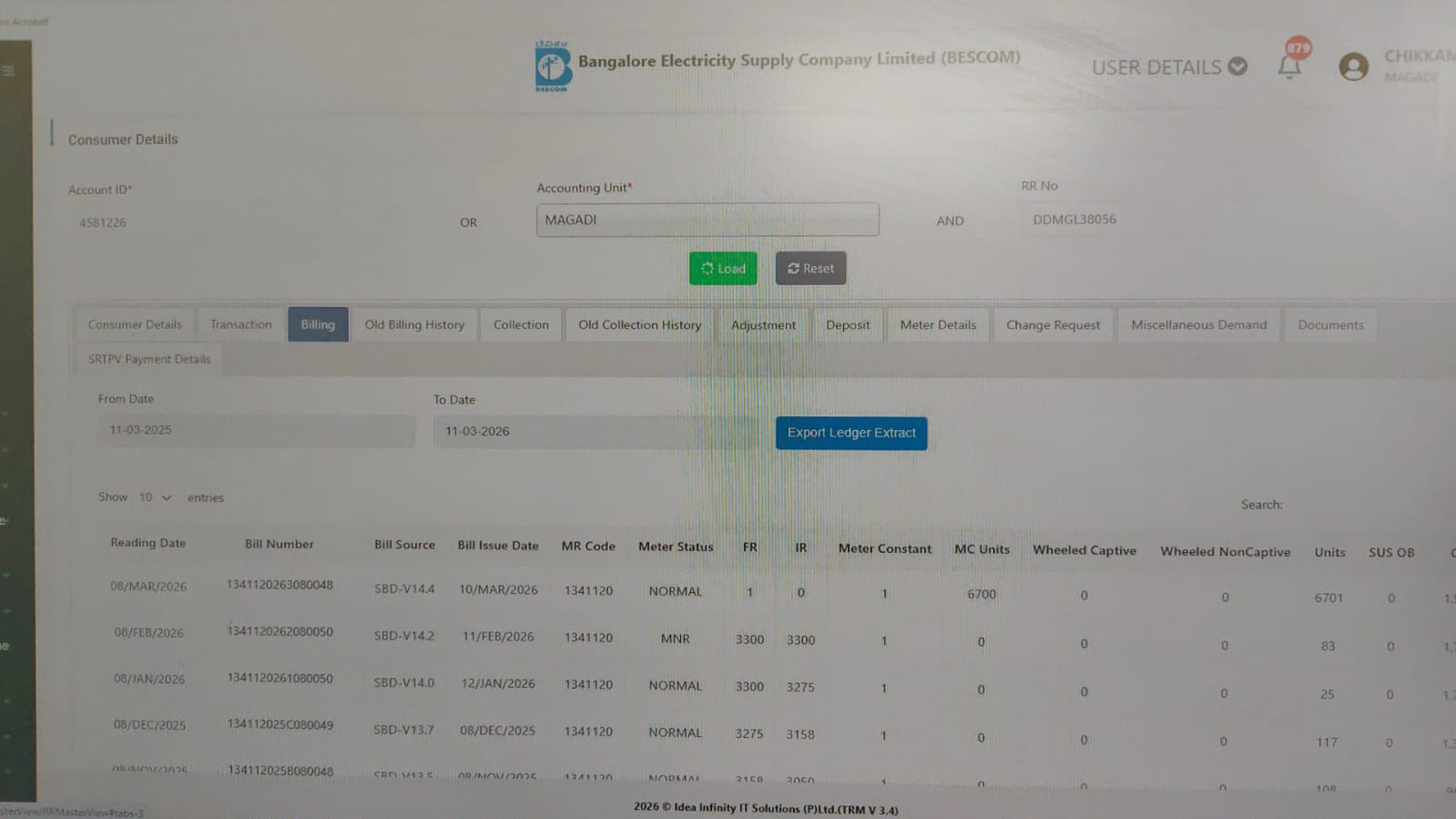This screenshot has width=1456, height=819.
Task: Select bill number 134112025C080049
Action: coord(280,725)
